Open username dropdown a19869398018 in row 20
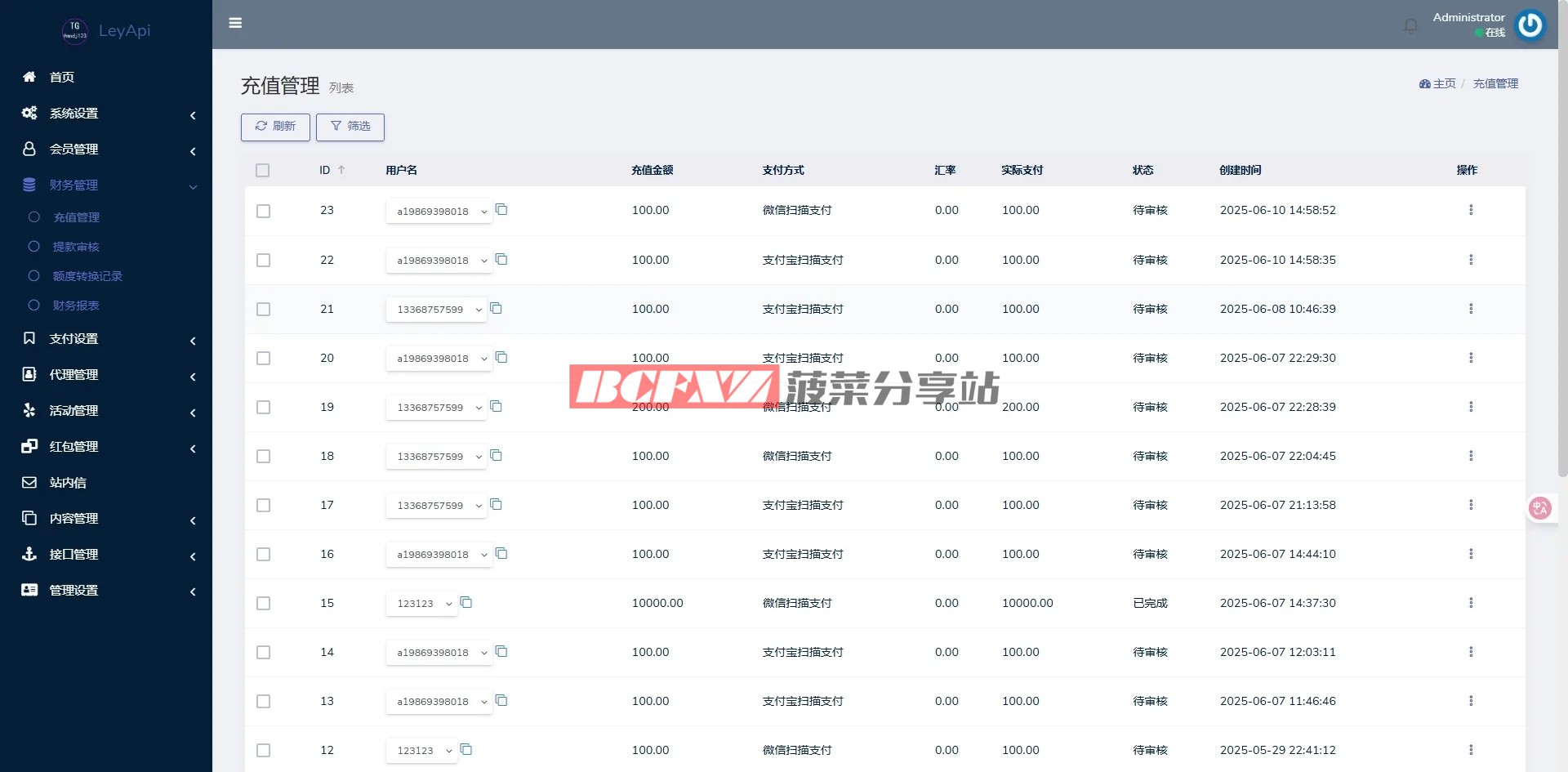Viewport: 1568px width, 772px height. click(439, 358)
